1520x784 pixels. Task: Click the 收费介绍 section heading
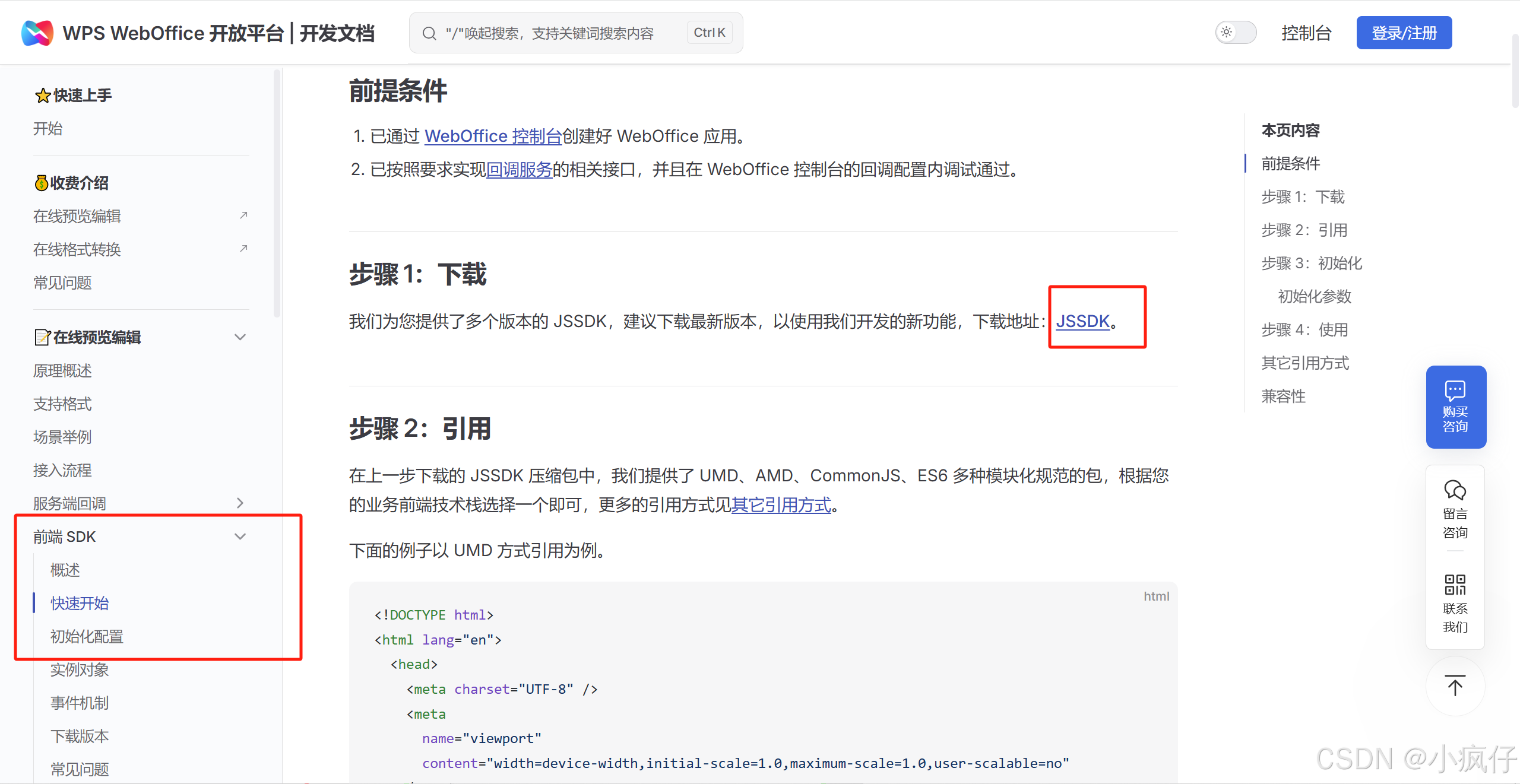(71, 183)
